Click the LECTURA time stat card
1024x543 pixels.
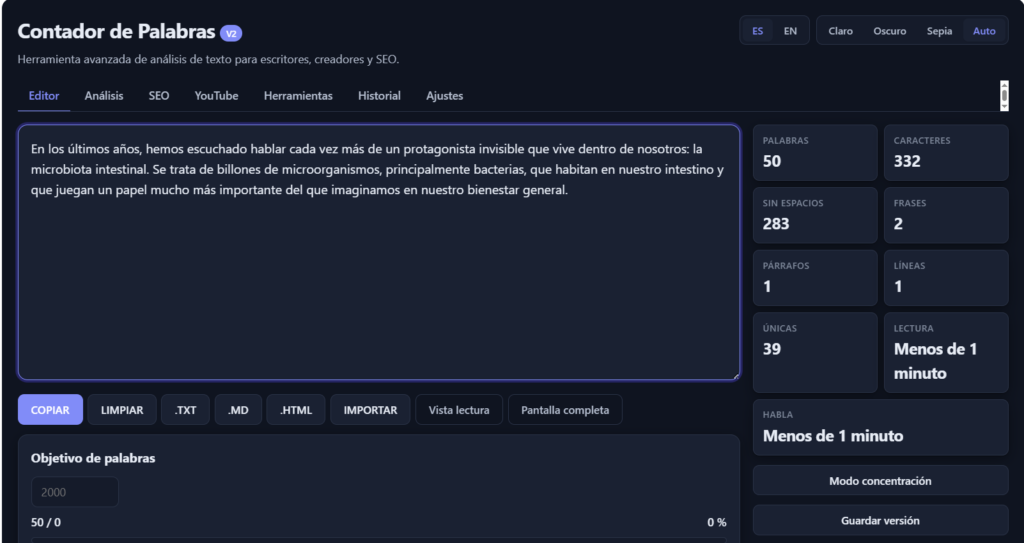pyautogui.click(x=946, y=352)
